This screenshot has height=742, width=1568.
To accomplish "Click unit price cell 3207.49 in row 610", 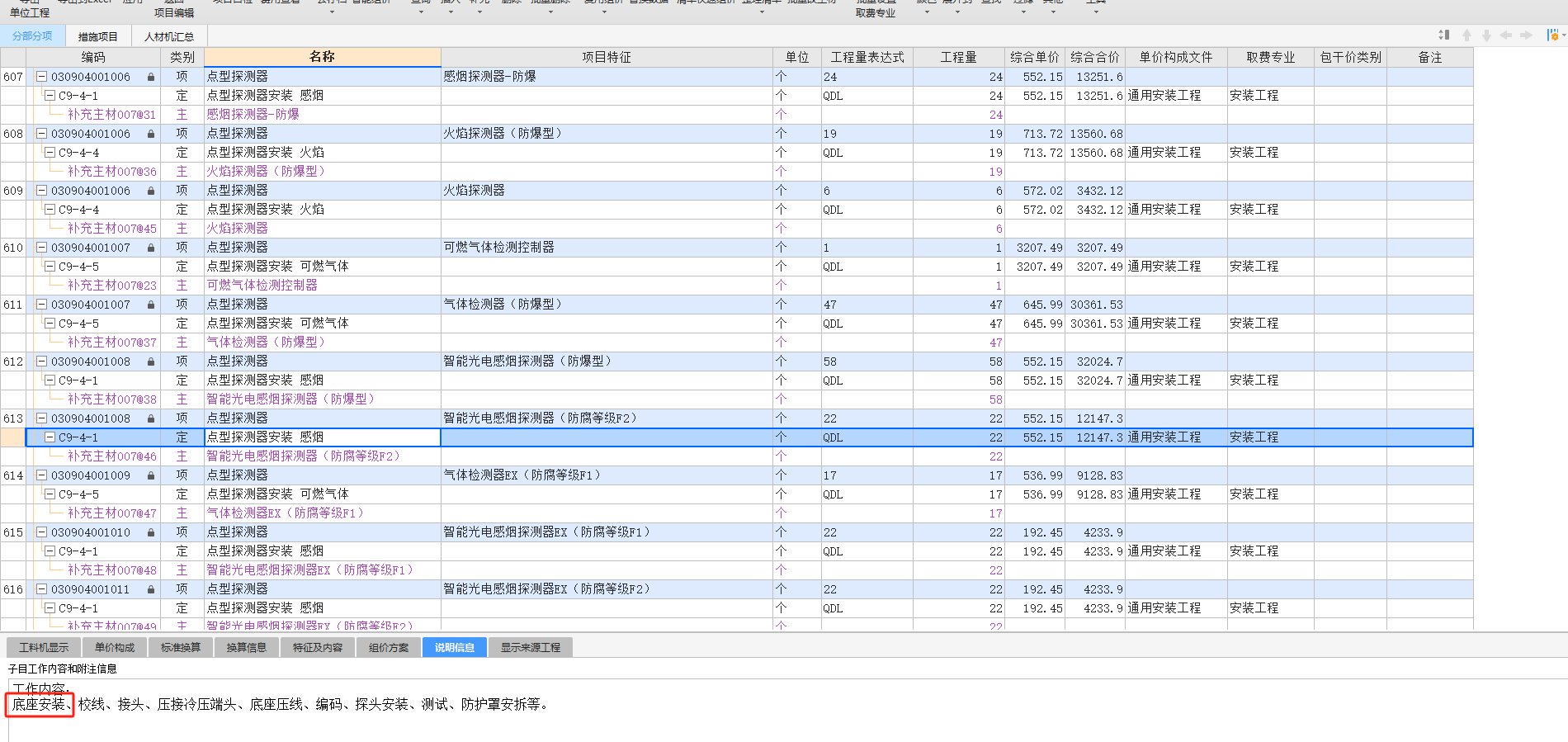I will coord(1036,248).
